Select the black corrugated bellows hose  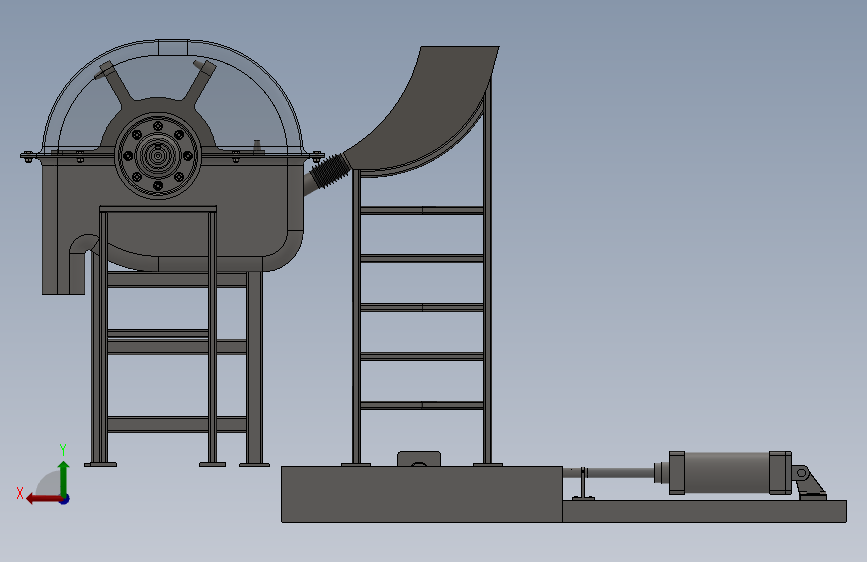329,171
